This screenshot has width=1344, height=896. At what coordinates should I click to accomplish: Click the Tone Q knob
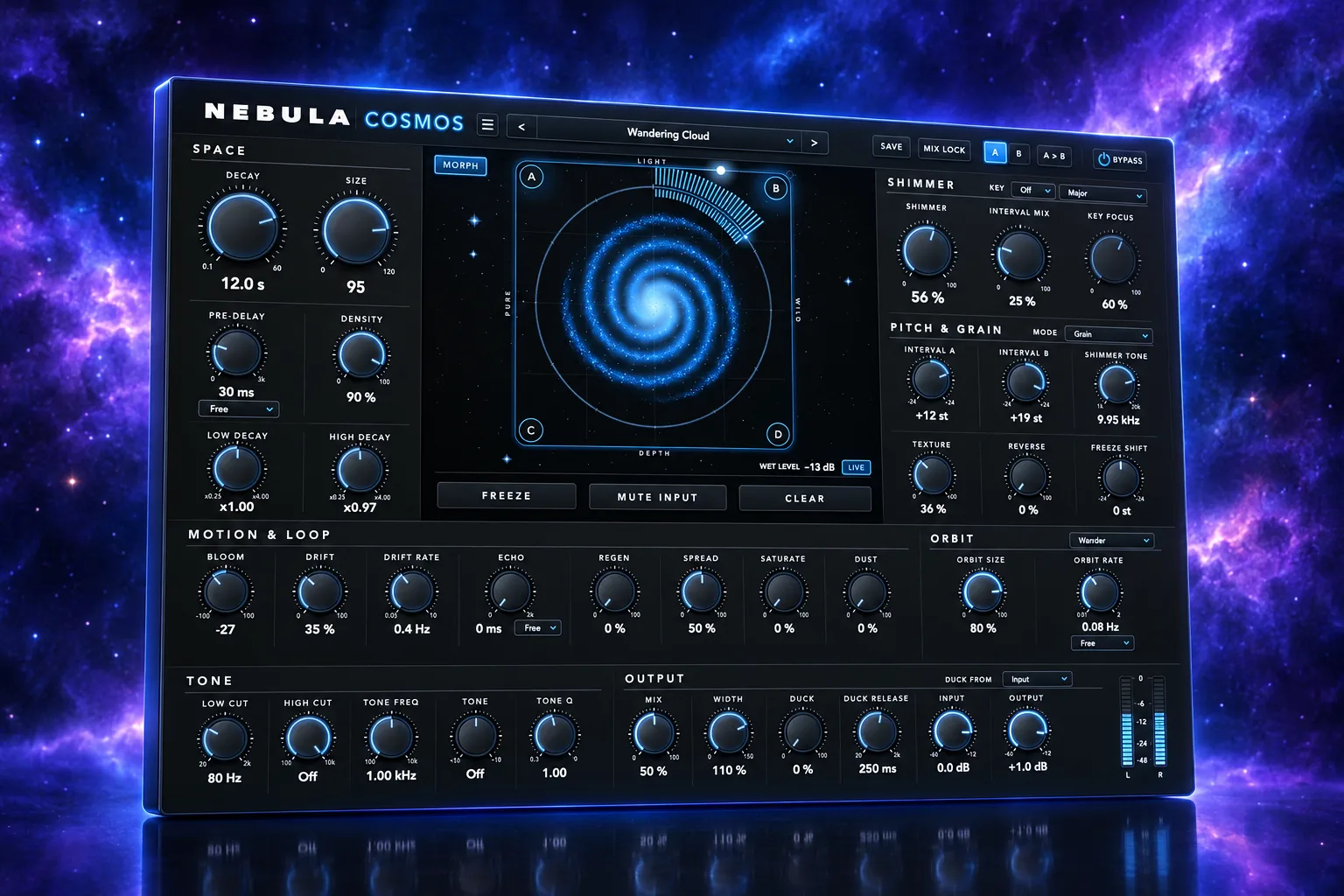click(554, 734)
